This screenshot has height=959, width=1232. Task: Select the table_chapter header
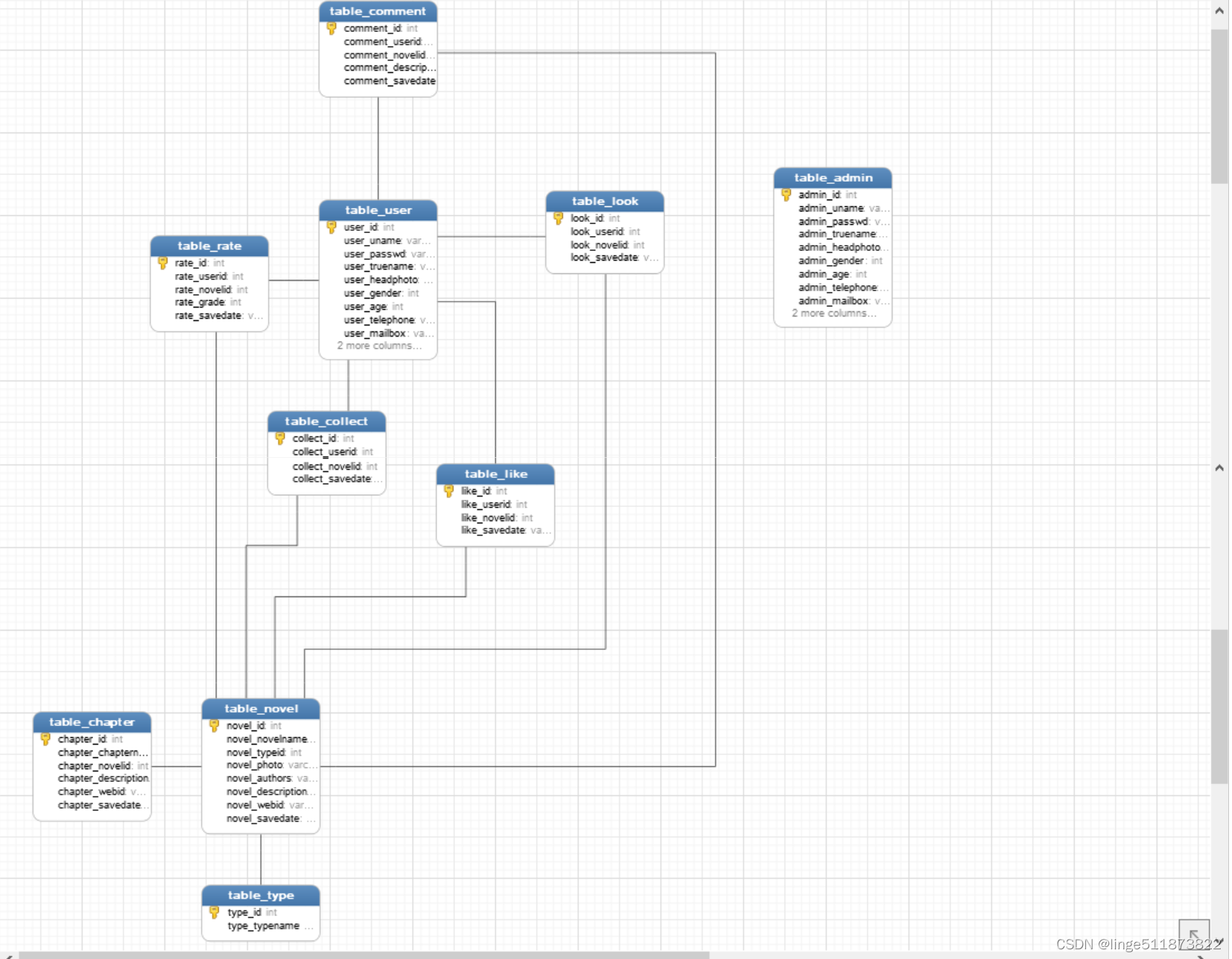click(92, 722)
